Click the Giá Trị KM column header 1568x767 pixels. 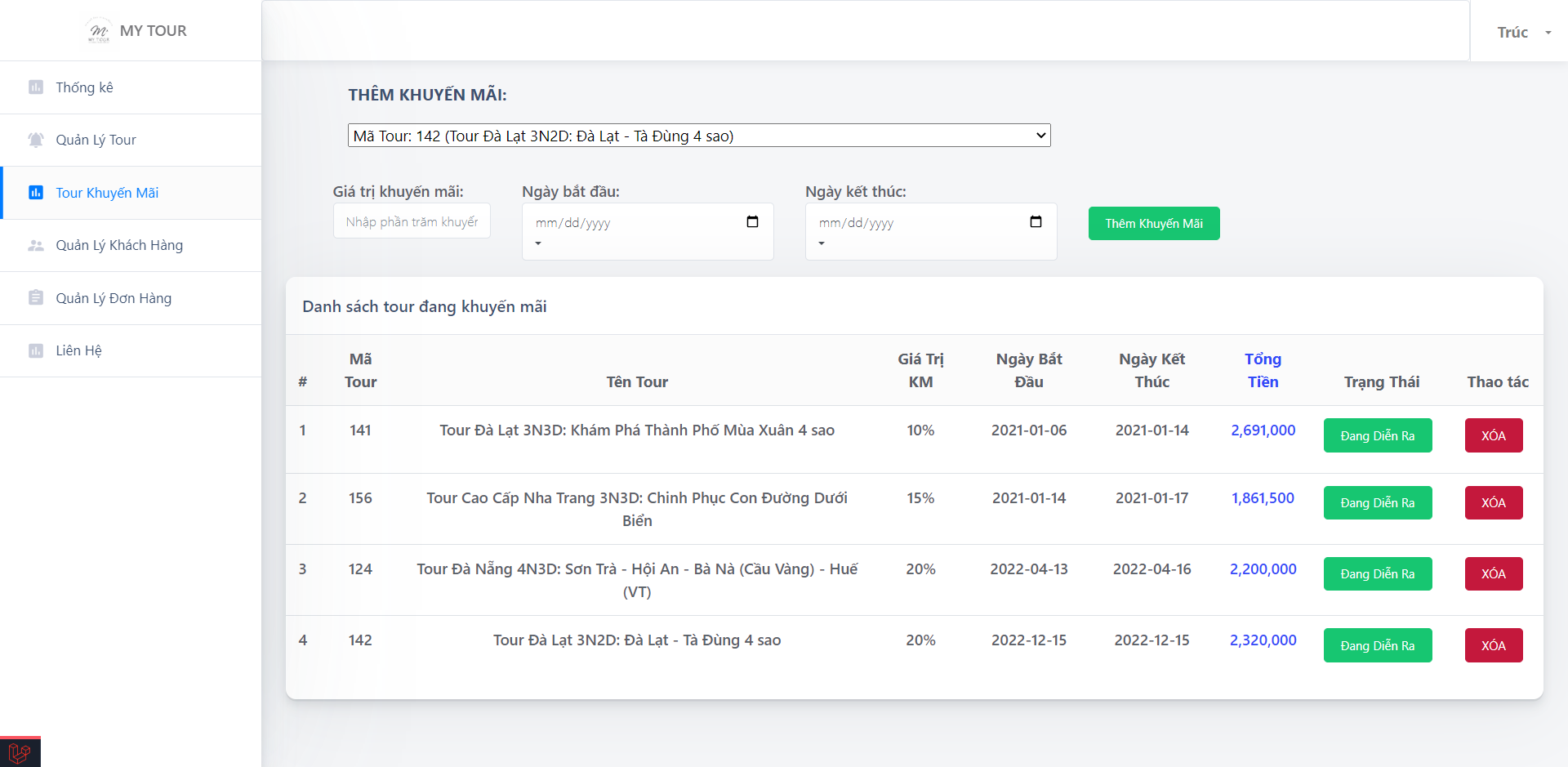pyautogui.click(x=920, y=370)
